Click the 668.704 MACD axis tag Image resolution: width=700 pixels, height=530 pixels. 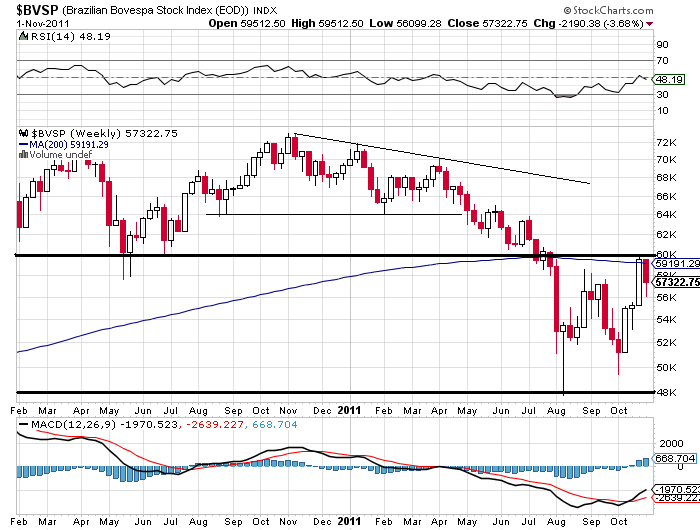[x=675, y=459]
